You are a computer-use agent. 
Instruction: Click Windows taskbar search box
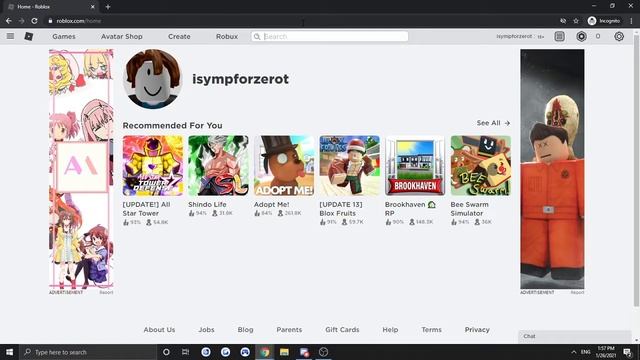tap(88, 352)
